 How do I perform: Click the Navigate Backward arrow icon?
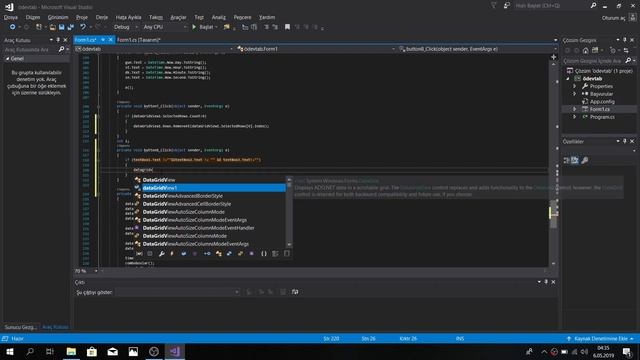pos(13,27)
